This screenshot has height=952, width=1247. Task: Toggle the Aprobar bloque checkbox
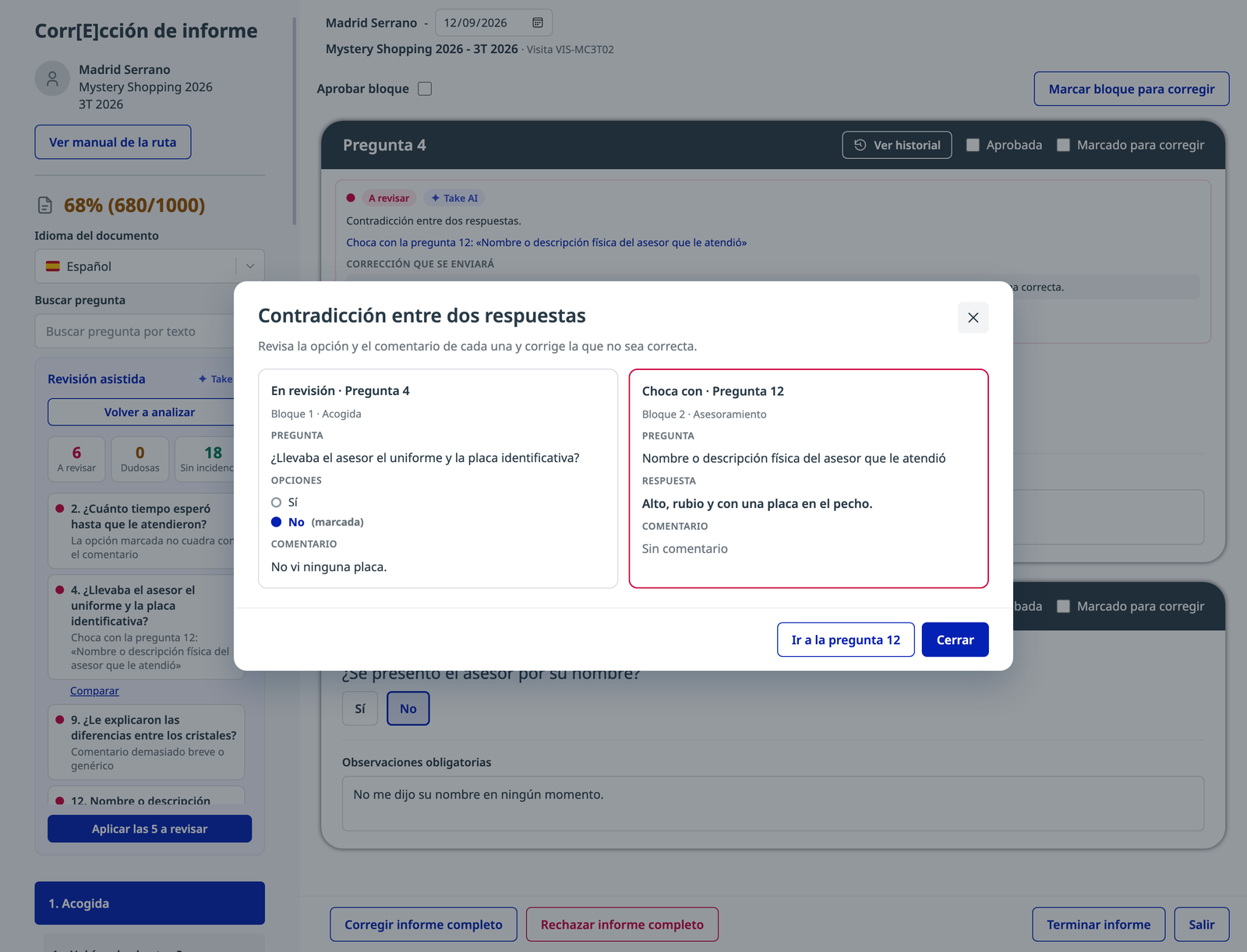click(425, 89)
